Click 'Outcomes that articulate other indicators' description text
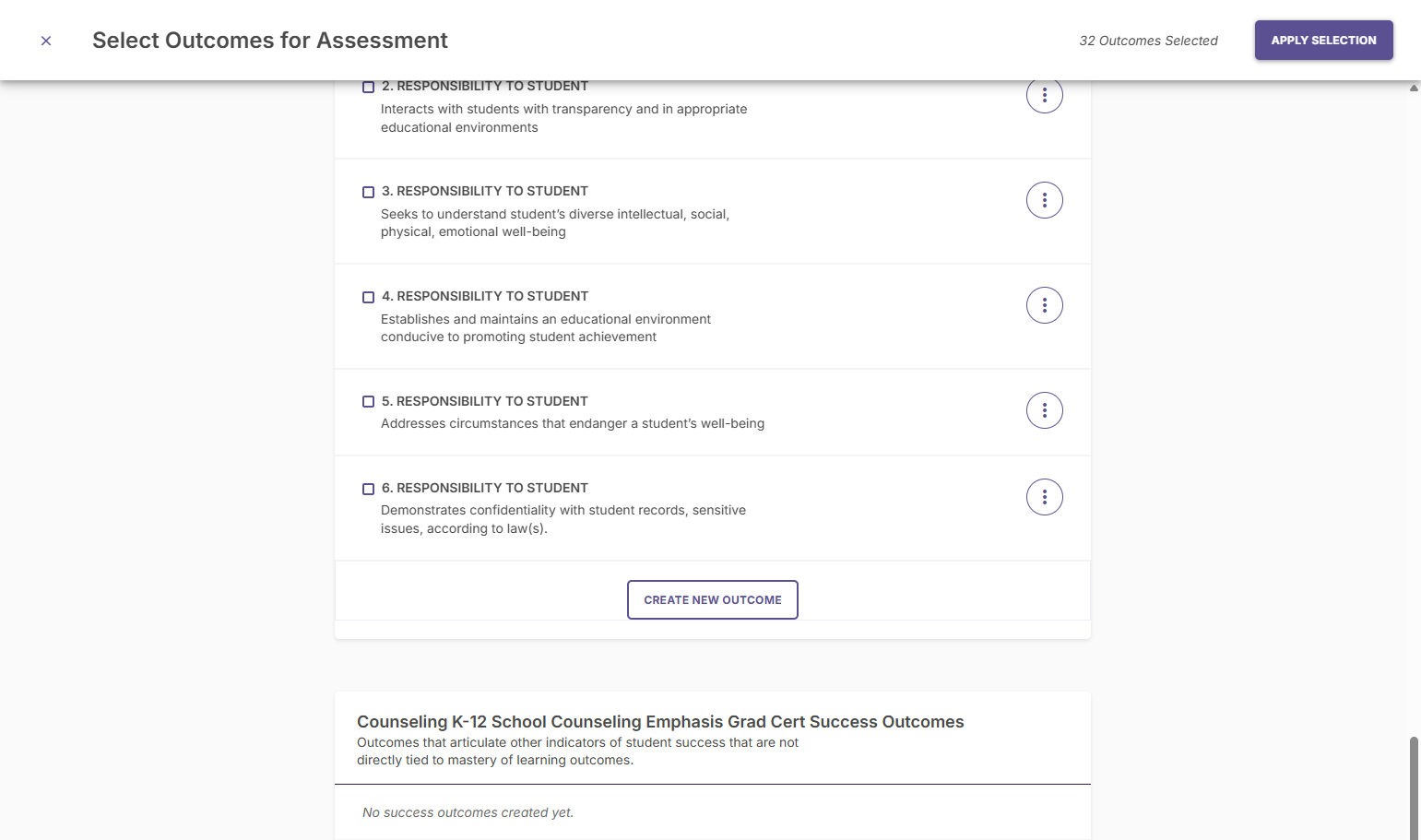The width and height of the screenshot is (1421, 840). pyautogui.click(x=577, y=751)
